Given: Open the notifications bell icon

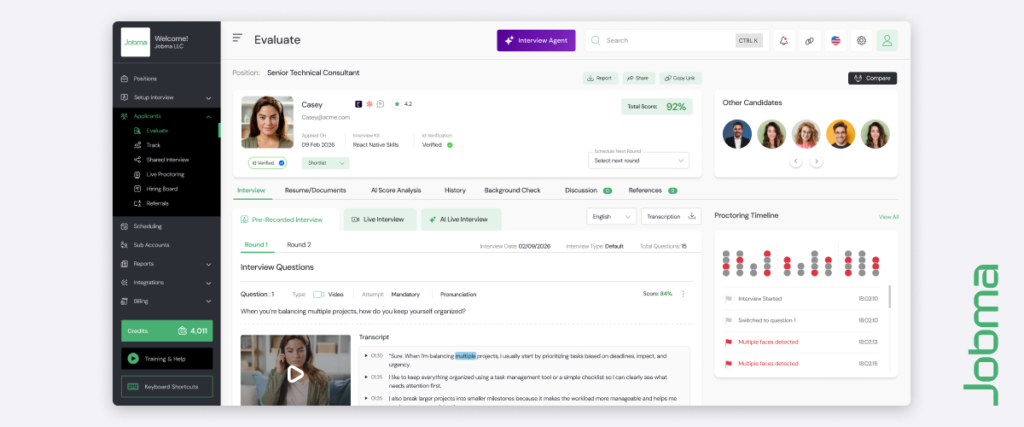Looking at the screenshot, I should (784, 40).
